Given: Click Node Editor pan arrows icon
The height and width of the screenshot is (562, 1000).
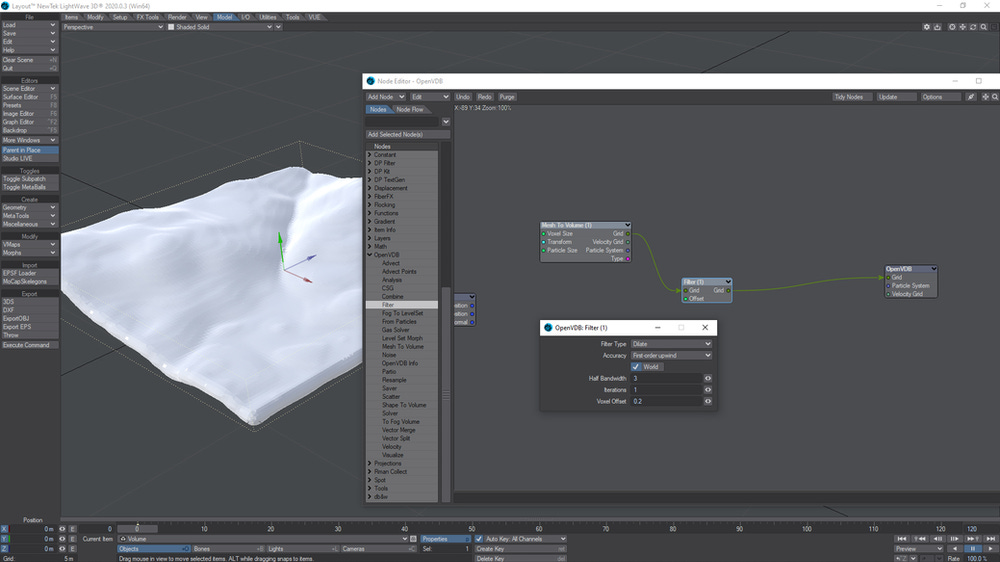Looking at the screenshot, I should pyautogui.click(x=985, y=97).
